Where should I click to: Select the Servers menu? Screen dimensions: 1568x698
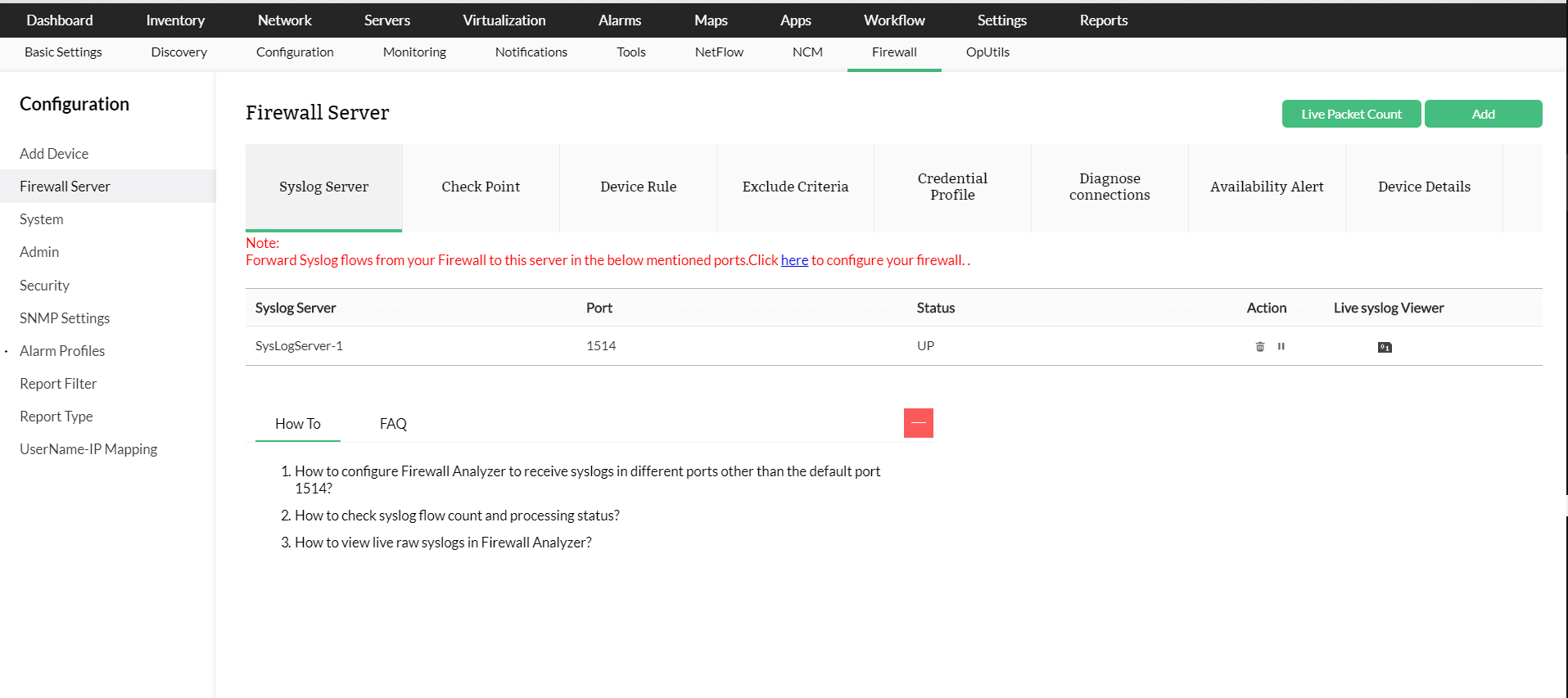pyautogui.click(x=387, y=20)
